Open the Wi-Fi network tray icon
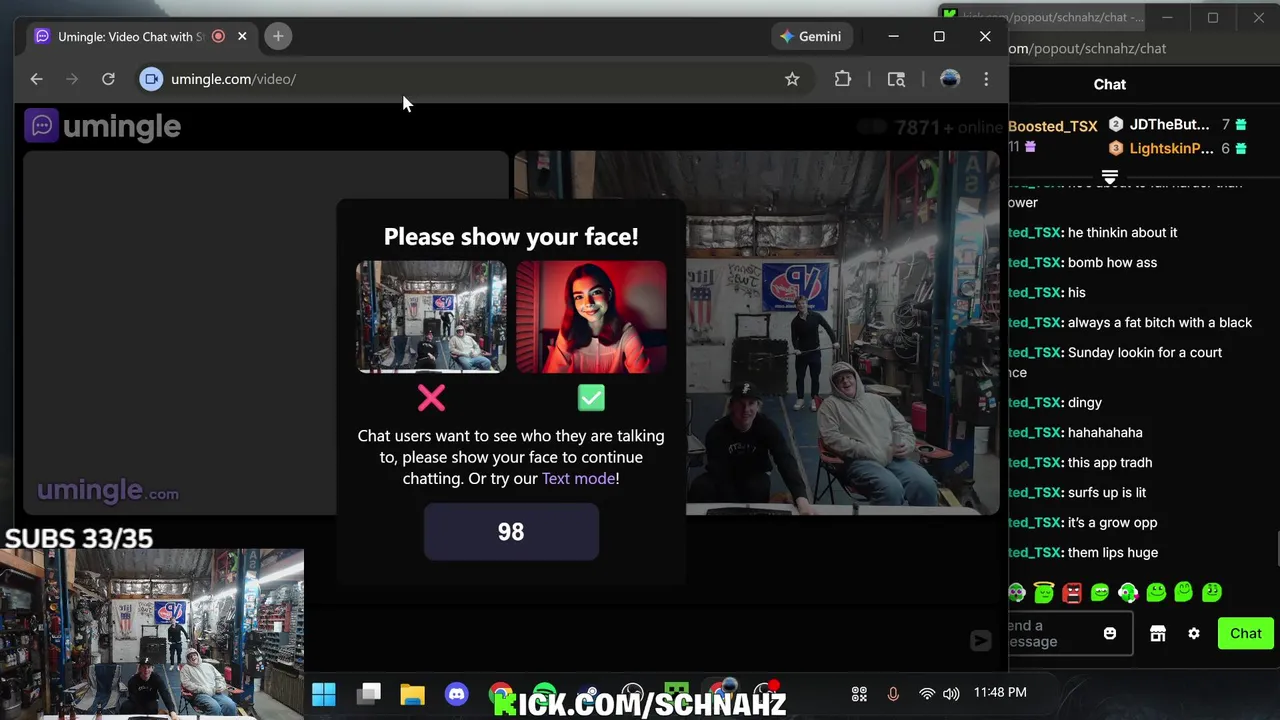The width and height of the screenshot is (1280, 720). point(927,693)
